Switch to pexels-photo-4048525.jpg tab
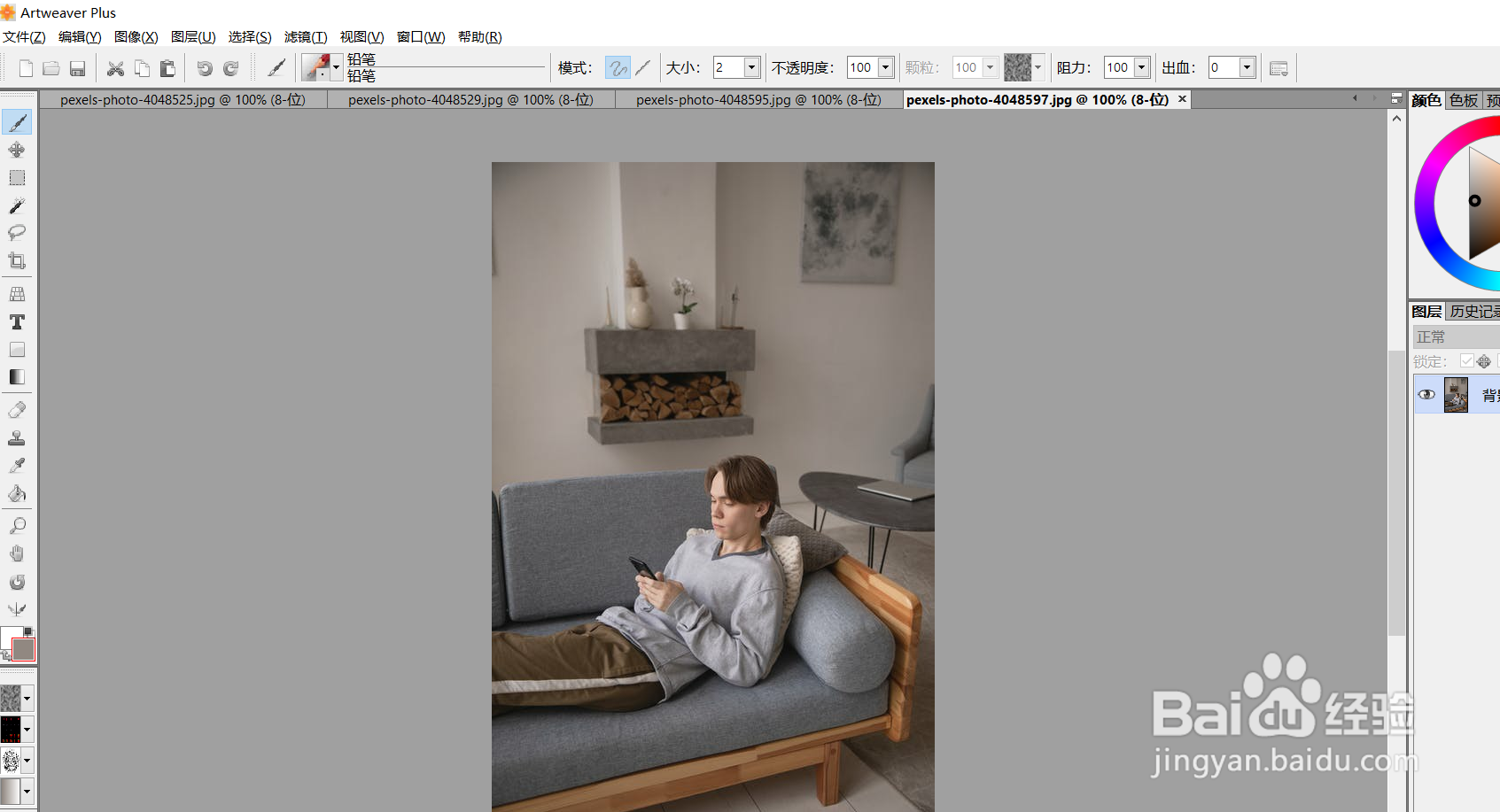 [x=183, y=100]
